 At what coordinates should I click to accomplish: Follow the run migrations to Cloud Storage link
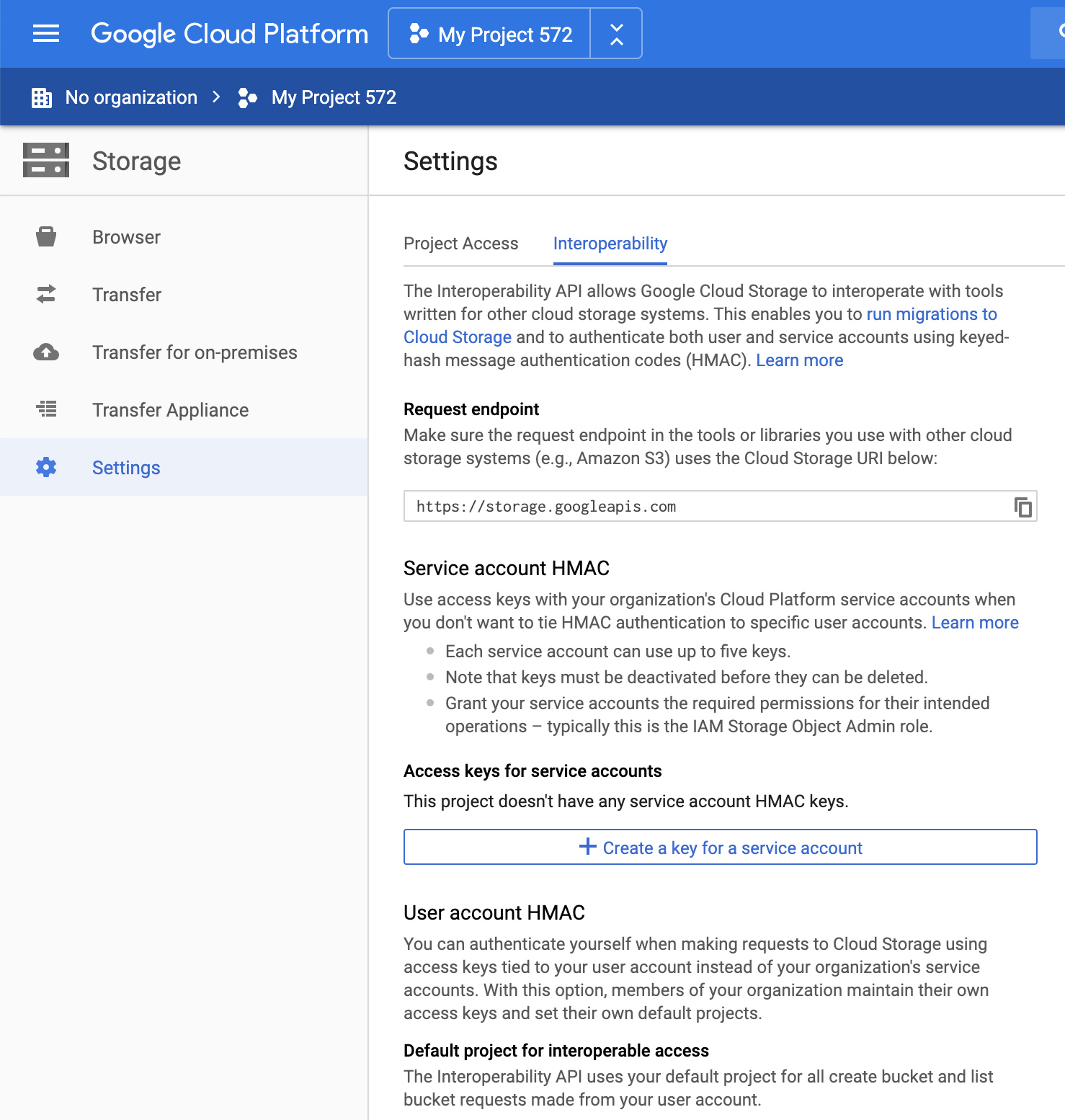click(x=932, y=314)
